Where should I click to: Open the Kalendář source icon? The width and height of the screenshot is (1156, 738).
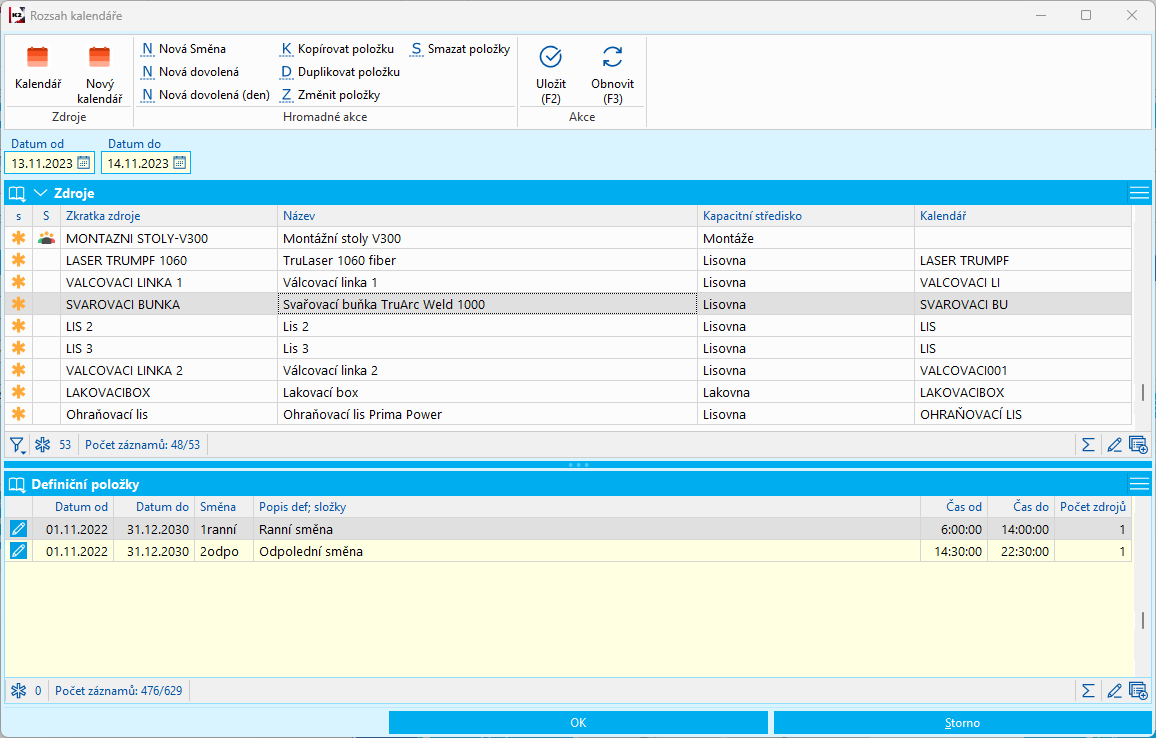(x=37, y=58)
